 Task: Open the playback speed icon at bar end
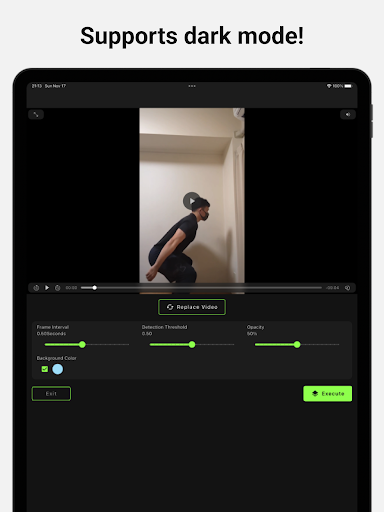[347, 288]
